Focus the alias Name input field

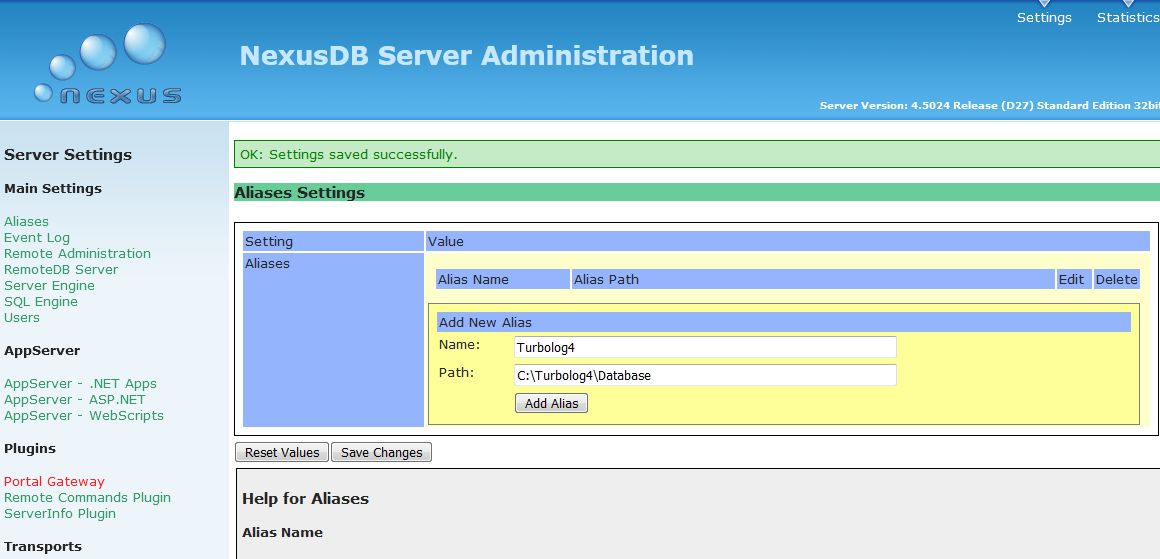(x=705, y=347)
